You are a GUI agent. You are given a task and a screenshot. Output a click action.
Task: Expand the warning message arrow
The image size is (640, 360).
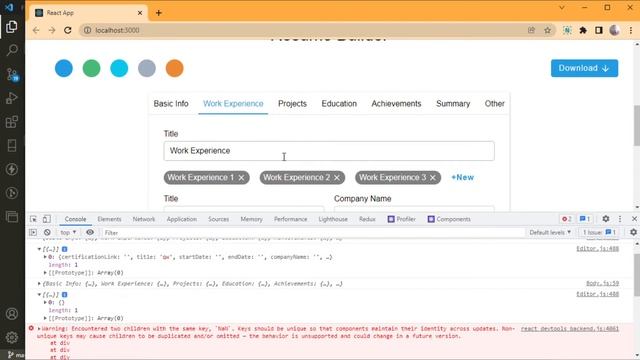40,329
